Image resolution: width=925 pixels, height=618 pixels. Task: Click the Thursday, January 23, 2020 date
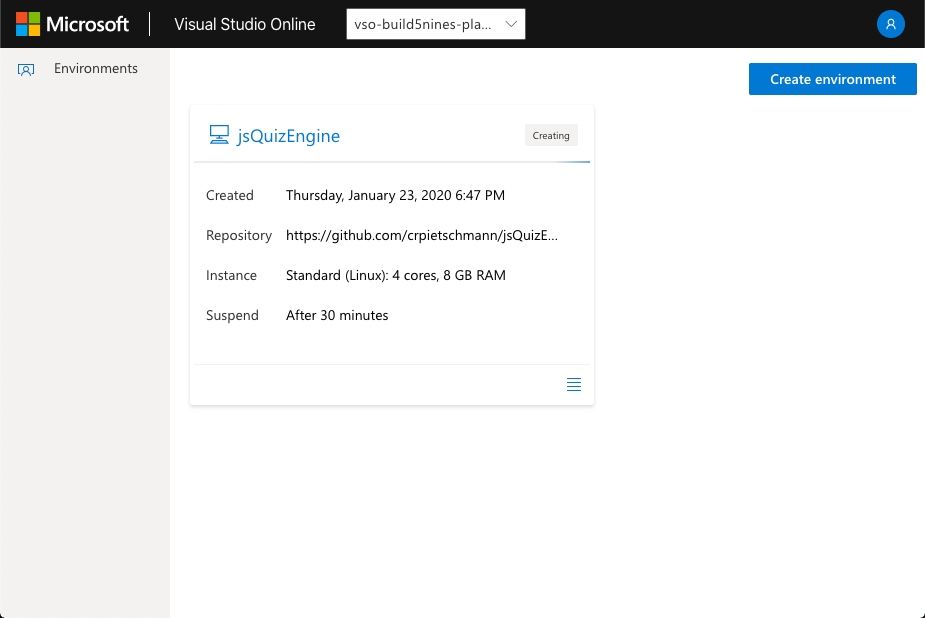[x=395, y=195]
